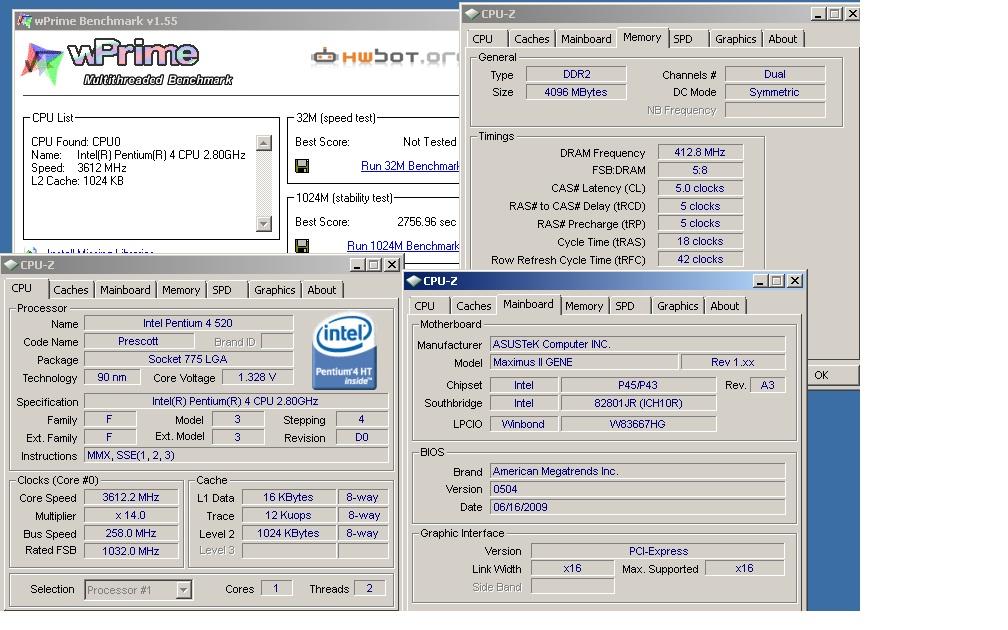This screenshot has height=630, width=1008.
Task: Click BIOS brand American Megatrends Inc.
Action: pos(637,471)
